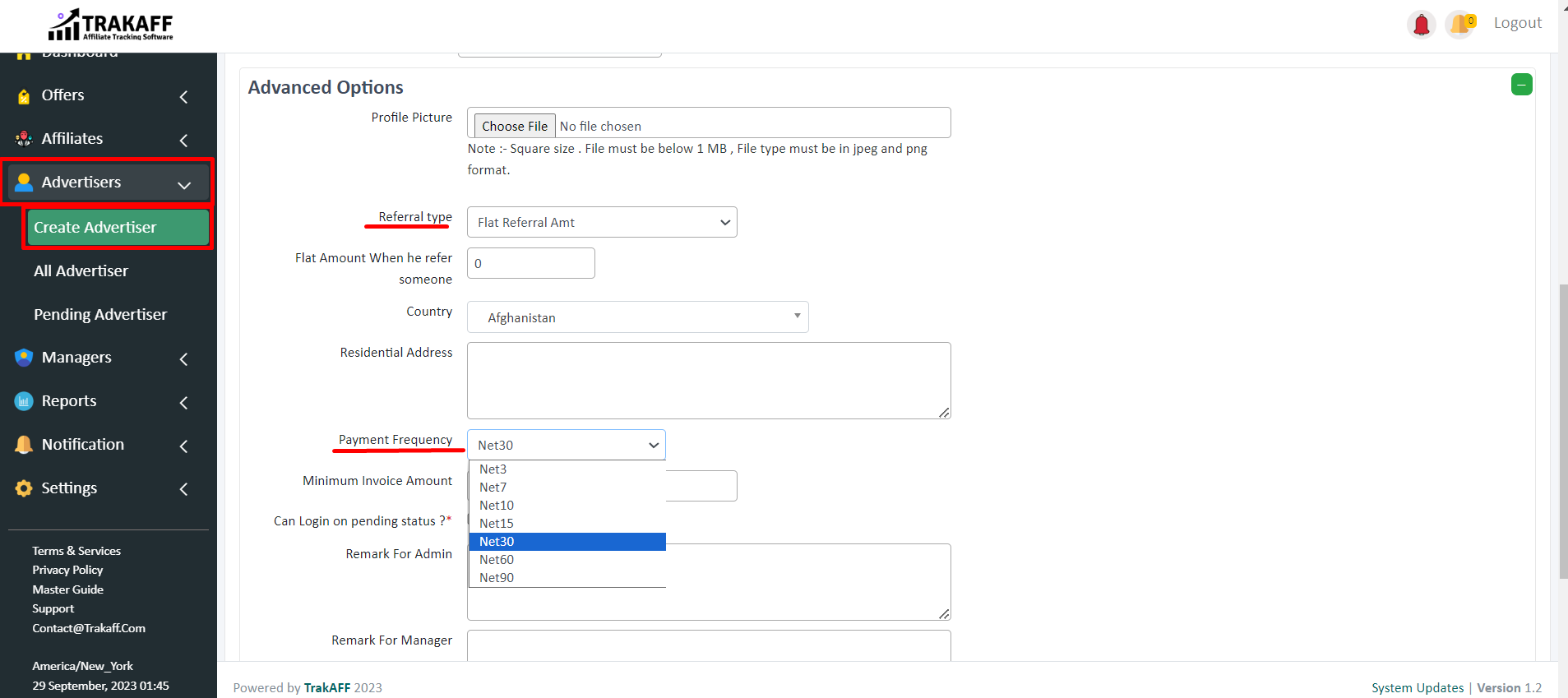Image resolution: width=1568 pixels, height=698 pixels.
Task: Open the orange notification bell with badge
Action: [x=1461, y=25]
